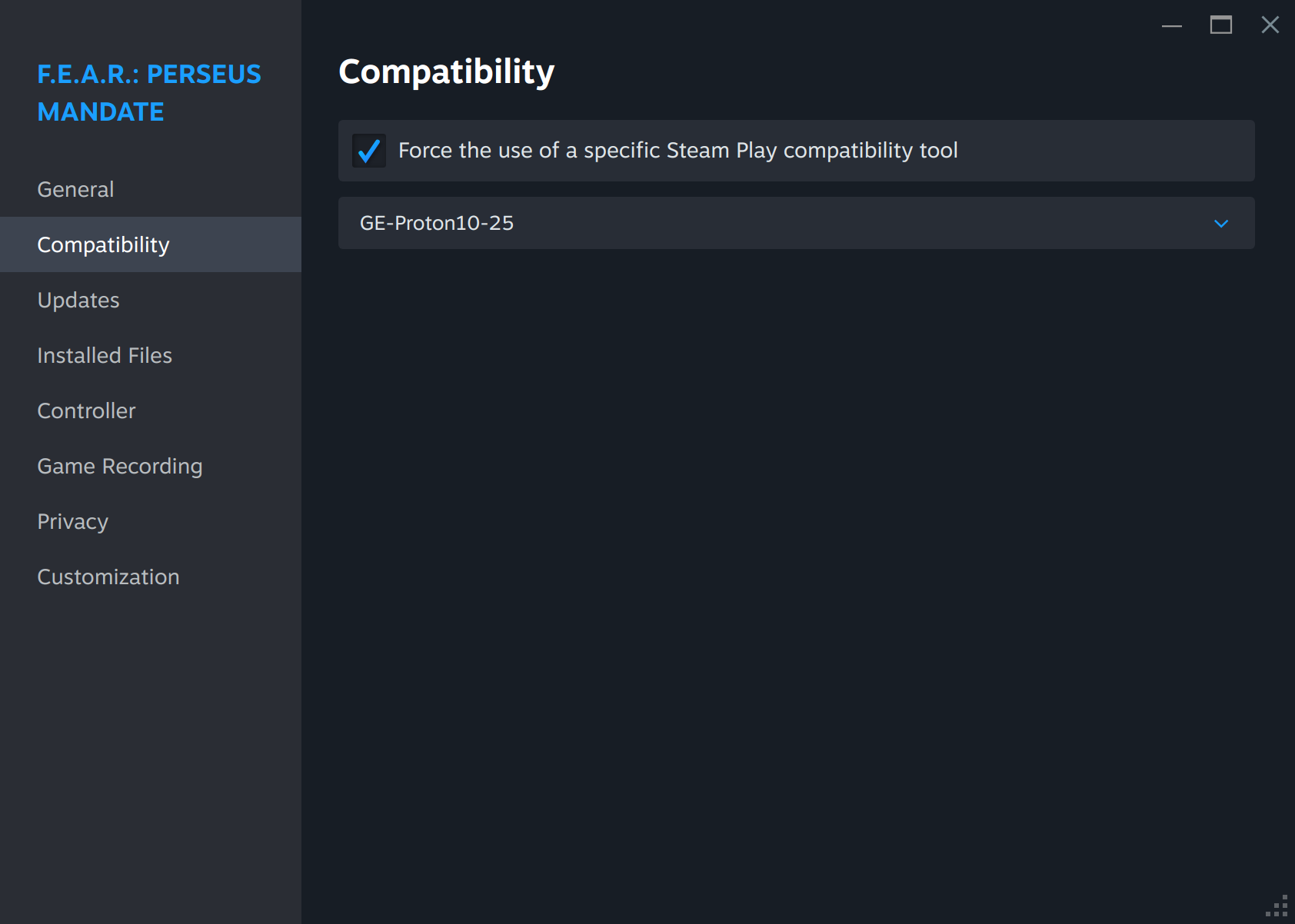Open the Customization section
Screen dimensions: 1295x924
[x=108, y=577]
